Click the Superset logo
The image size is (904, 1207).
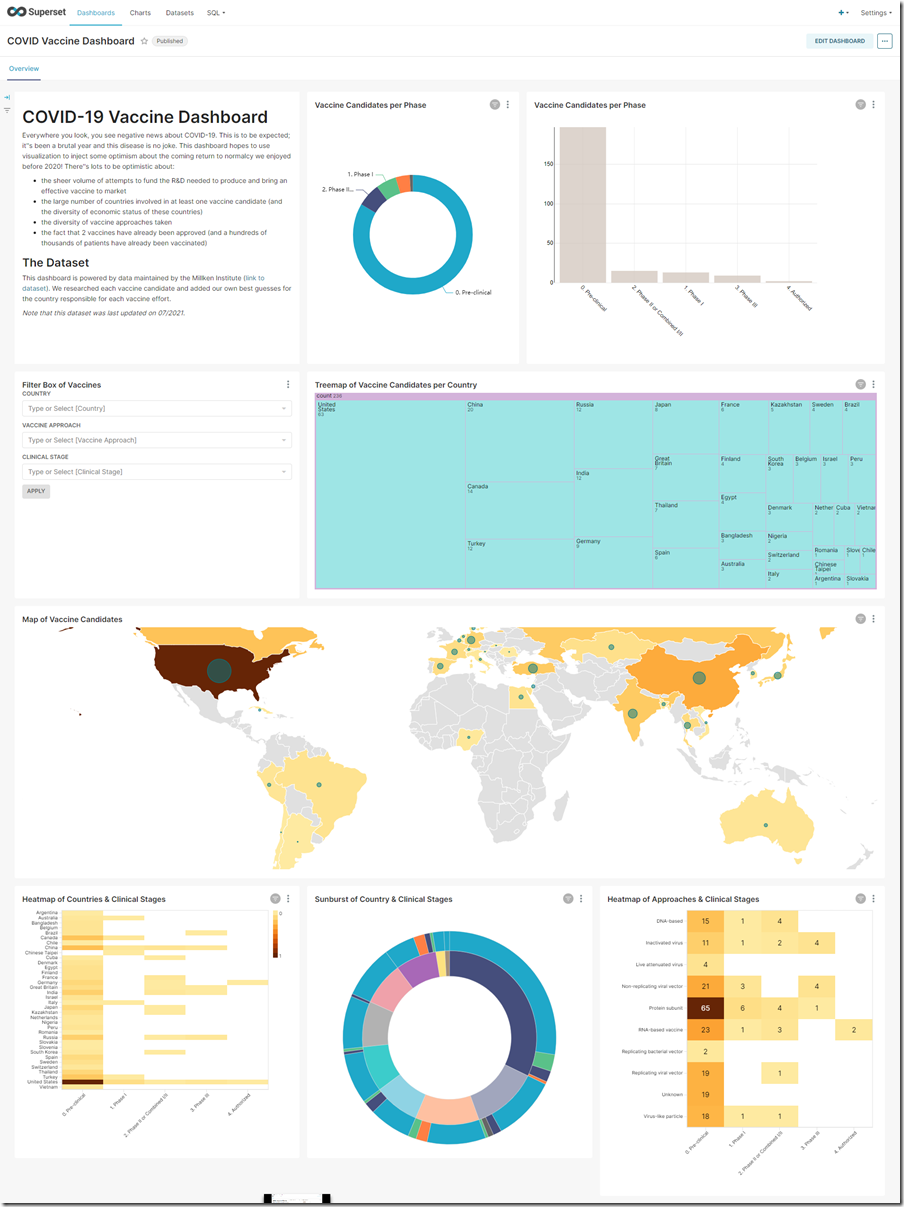click(35, 13)
